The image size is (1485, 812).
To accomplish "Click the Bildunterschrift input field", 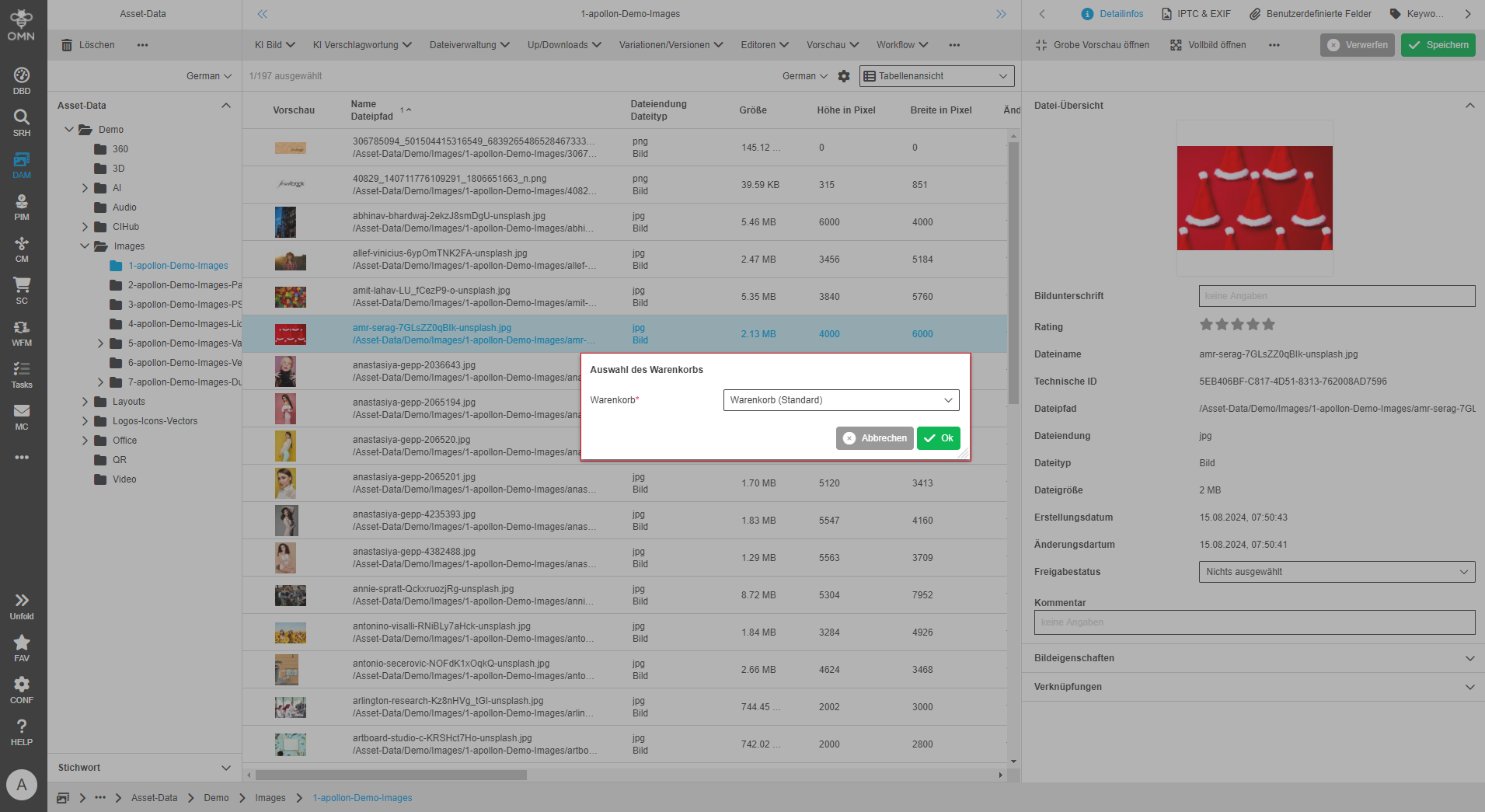I will (1336, 296).
